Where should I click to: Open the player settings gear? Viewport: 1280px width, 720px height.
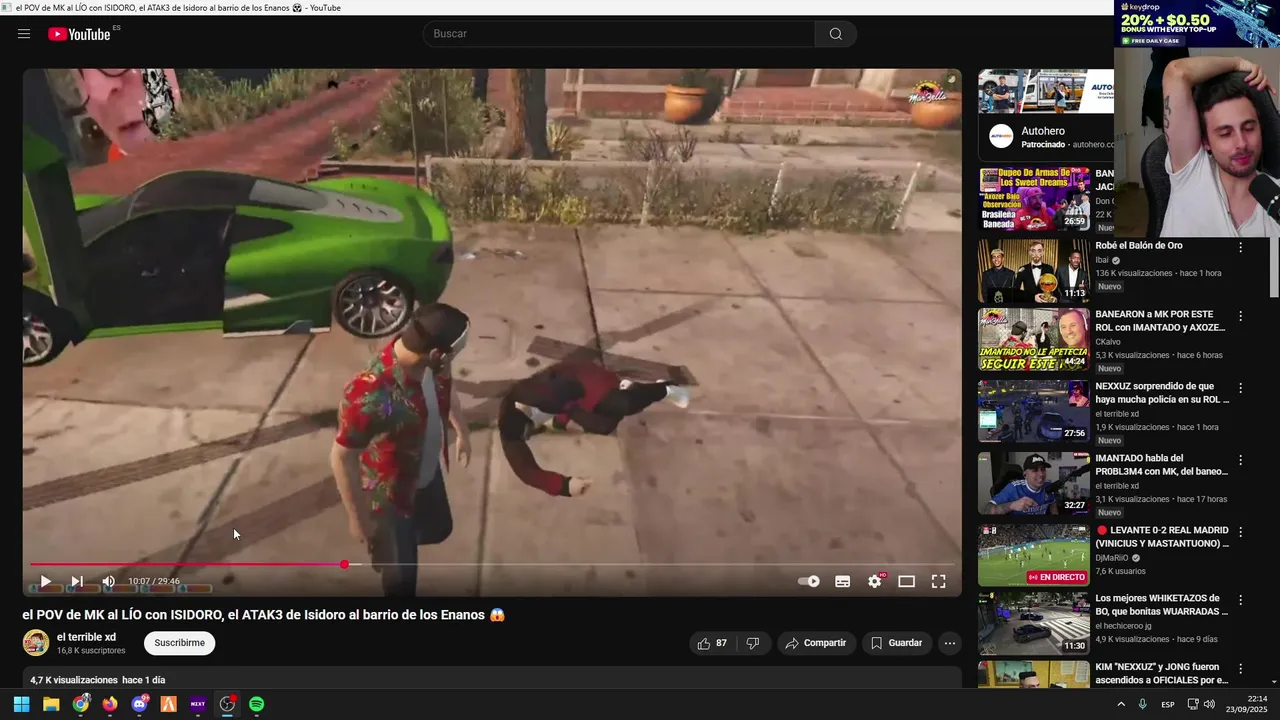[x=875, y=581]
